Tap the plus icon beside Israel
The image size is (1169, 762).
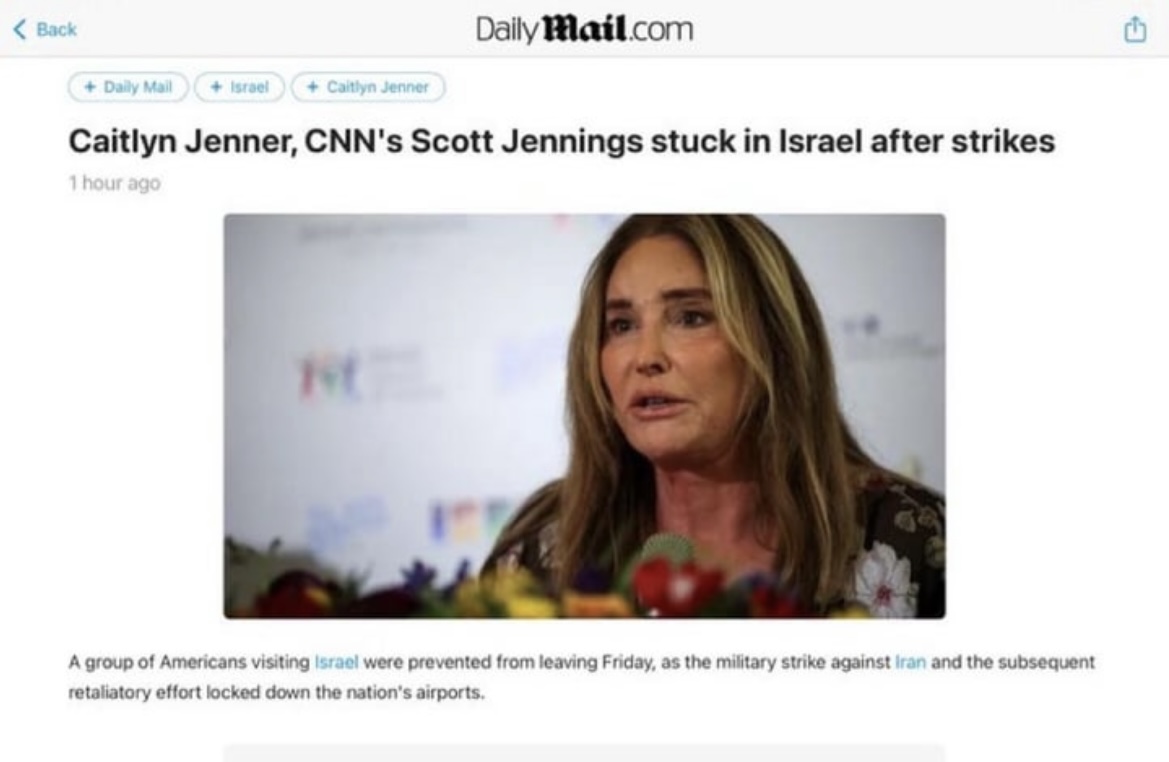tap(216, 87)
